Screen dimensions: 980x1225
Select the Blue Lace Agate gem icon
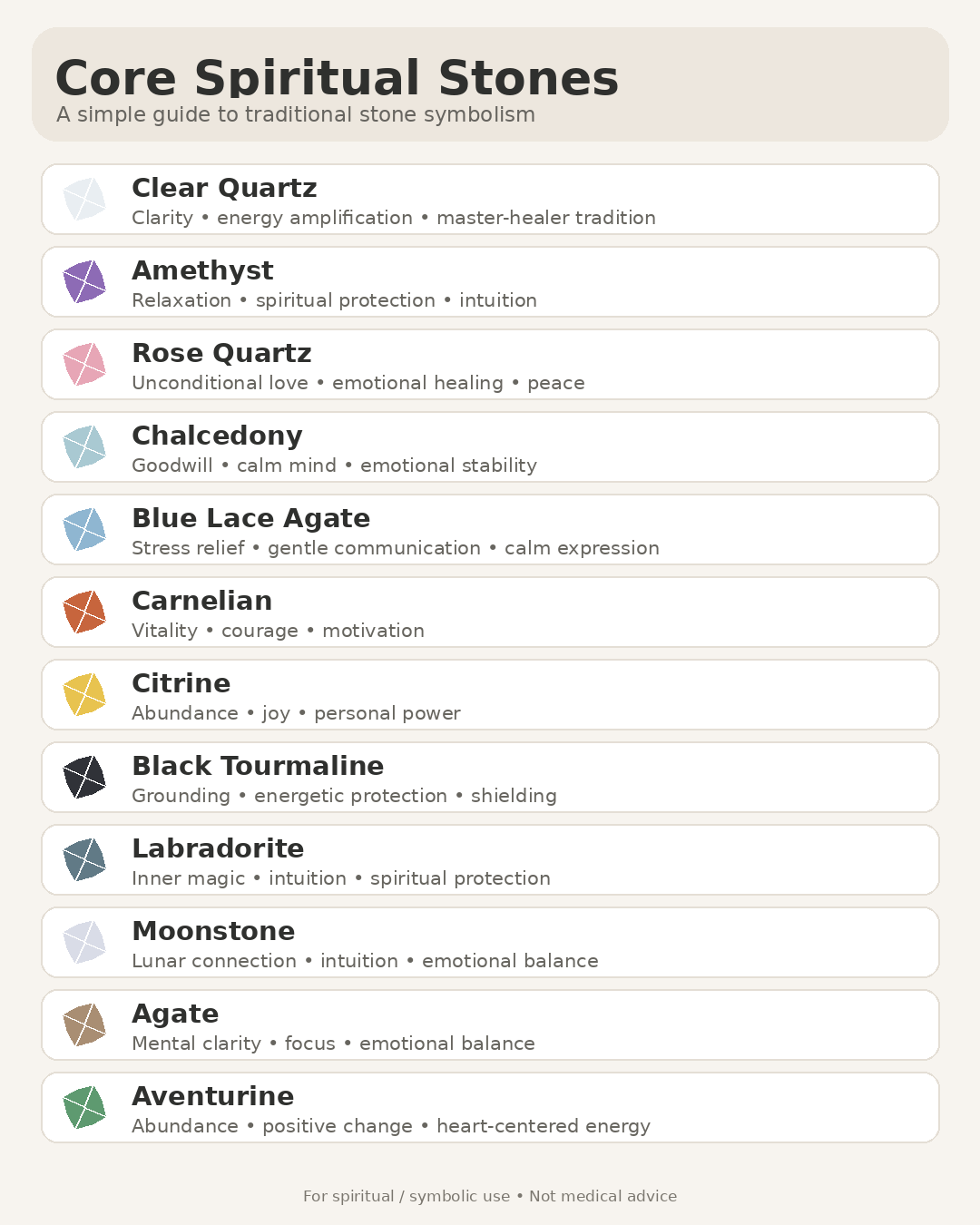(84, 529)
